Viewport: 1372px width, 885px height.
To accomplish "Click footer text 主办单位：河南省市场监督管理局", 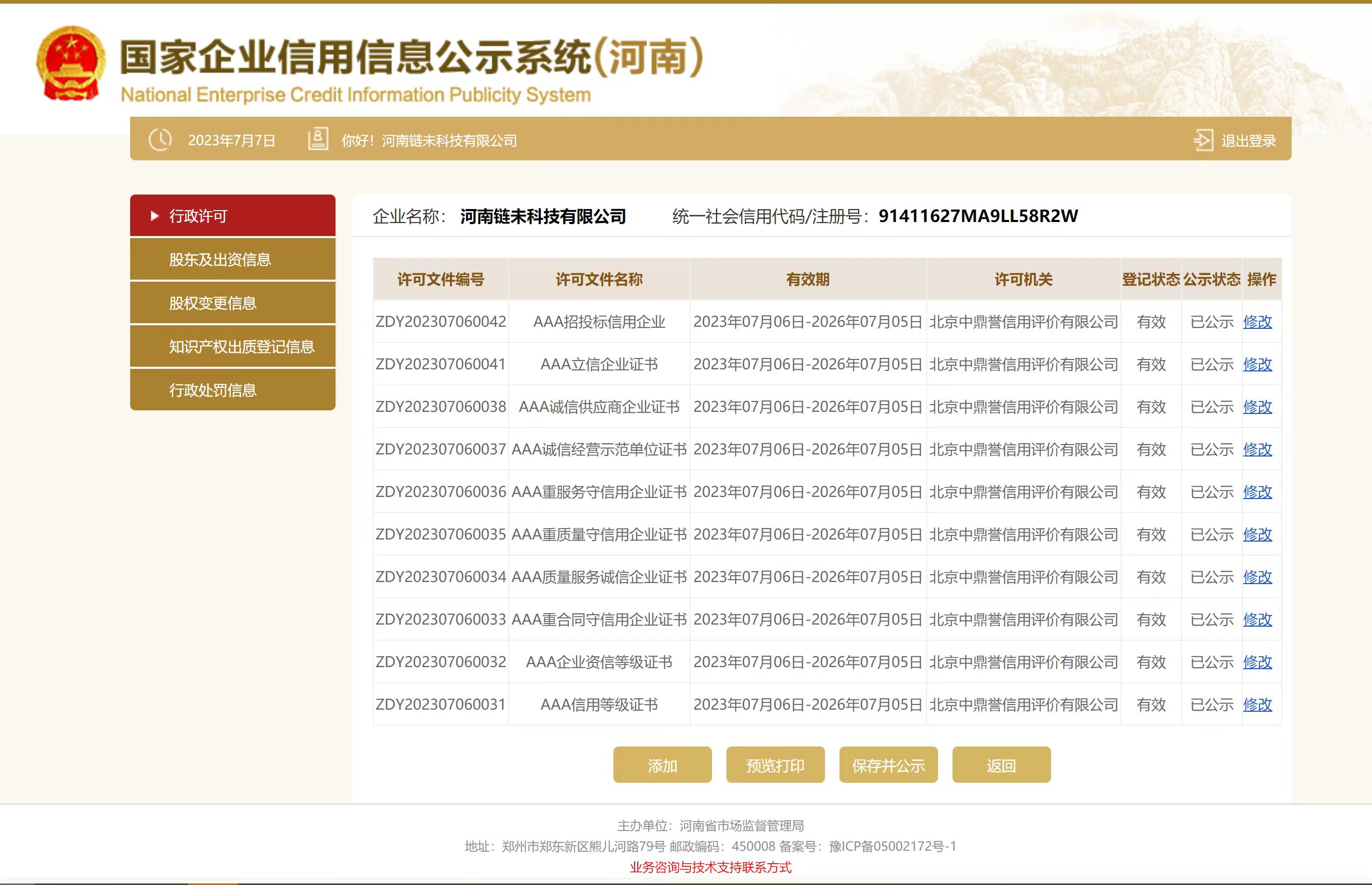I will click(x=710, y=826).
